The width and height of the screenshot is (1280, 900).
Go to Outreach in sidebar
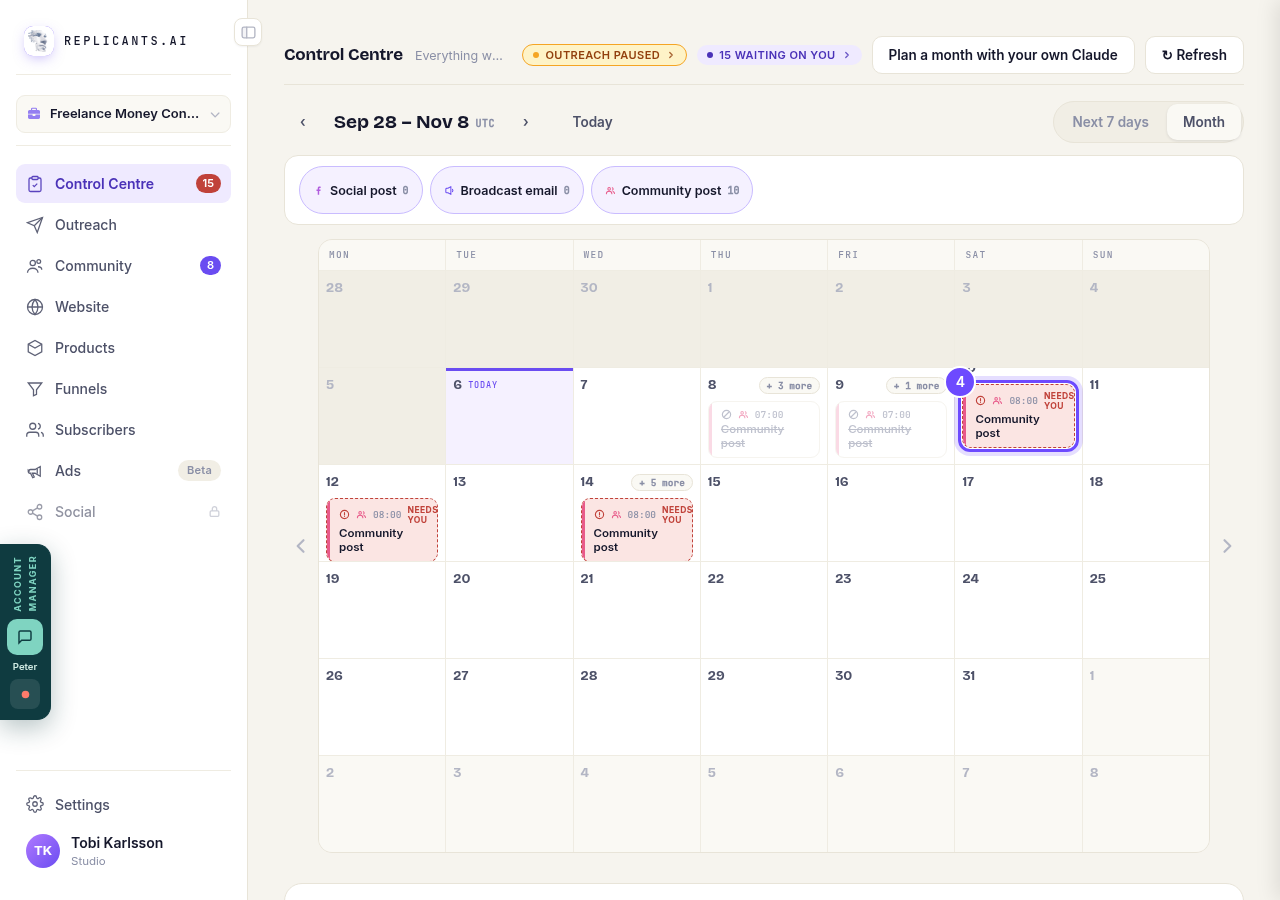tap(123, 224)
